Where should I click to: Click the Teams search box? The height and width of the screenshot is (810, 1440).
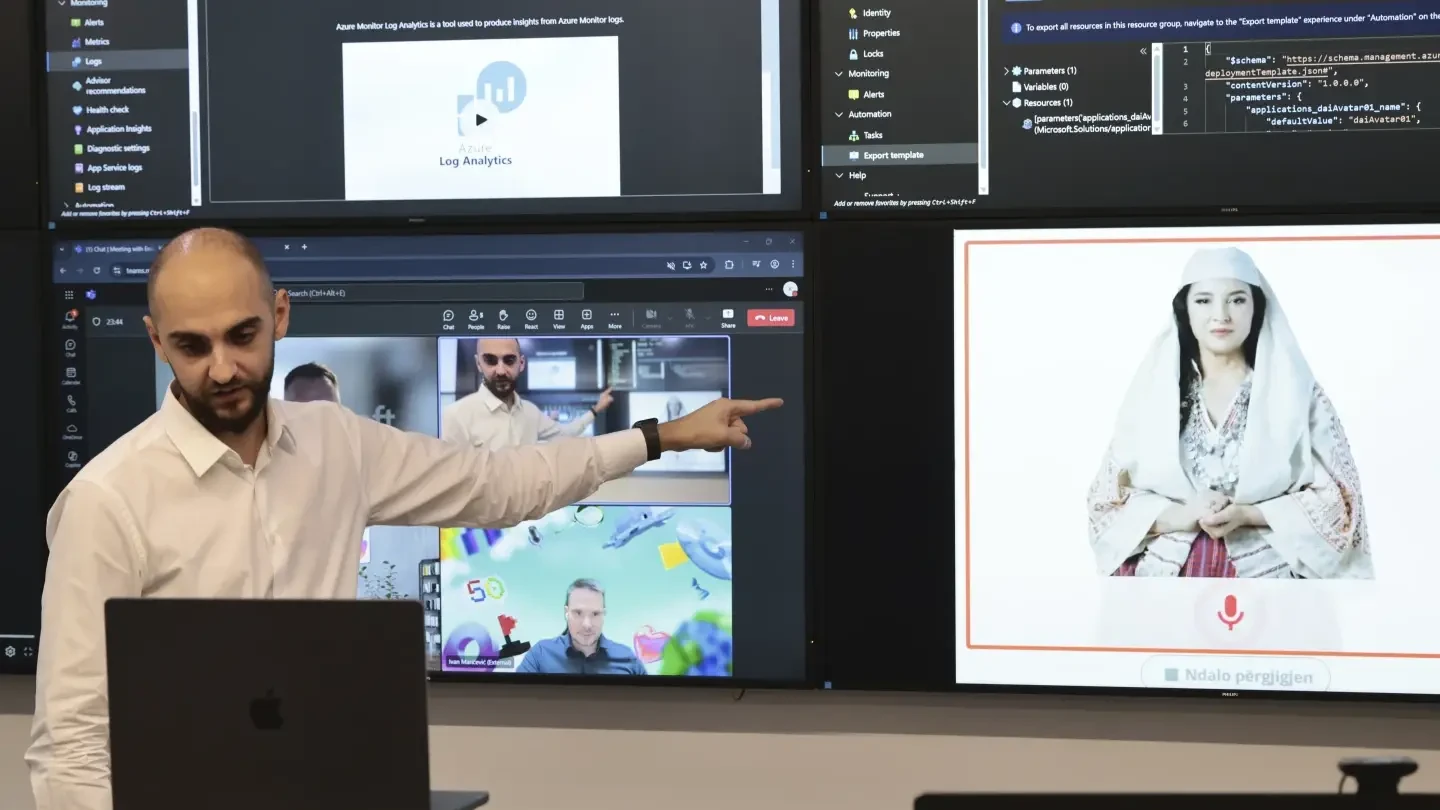[430, 293]
